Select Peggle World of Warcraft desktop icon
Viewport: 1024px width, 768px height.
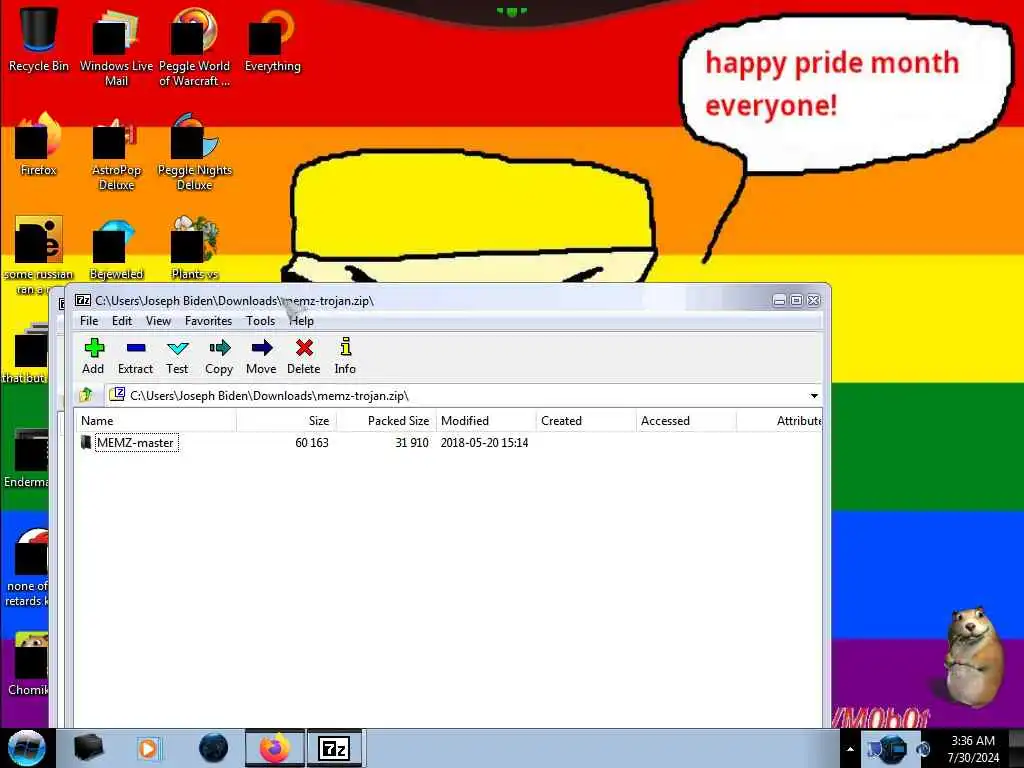click(x=194, y=47)
